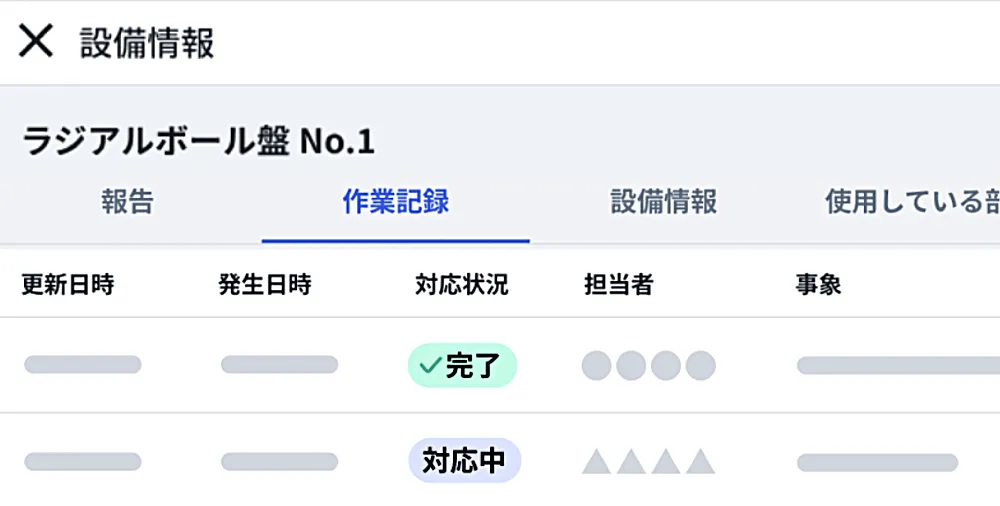This screenshot has height=506, width=1000.
Task: Open the 設備情報 tab
Action: (663, 202)
